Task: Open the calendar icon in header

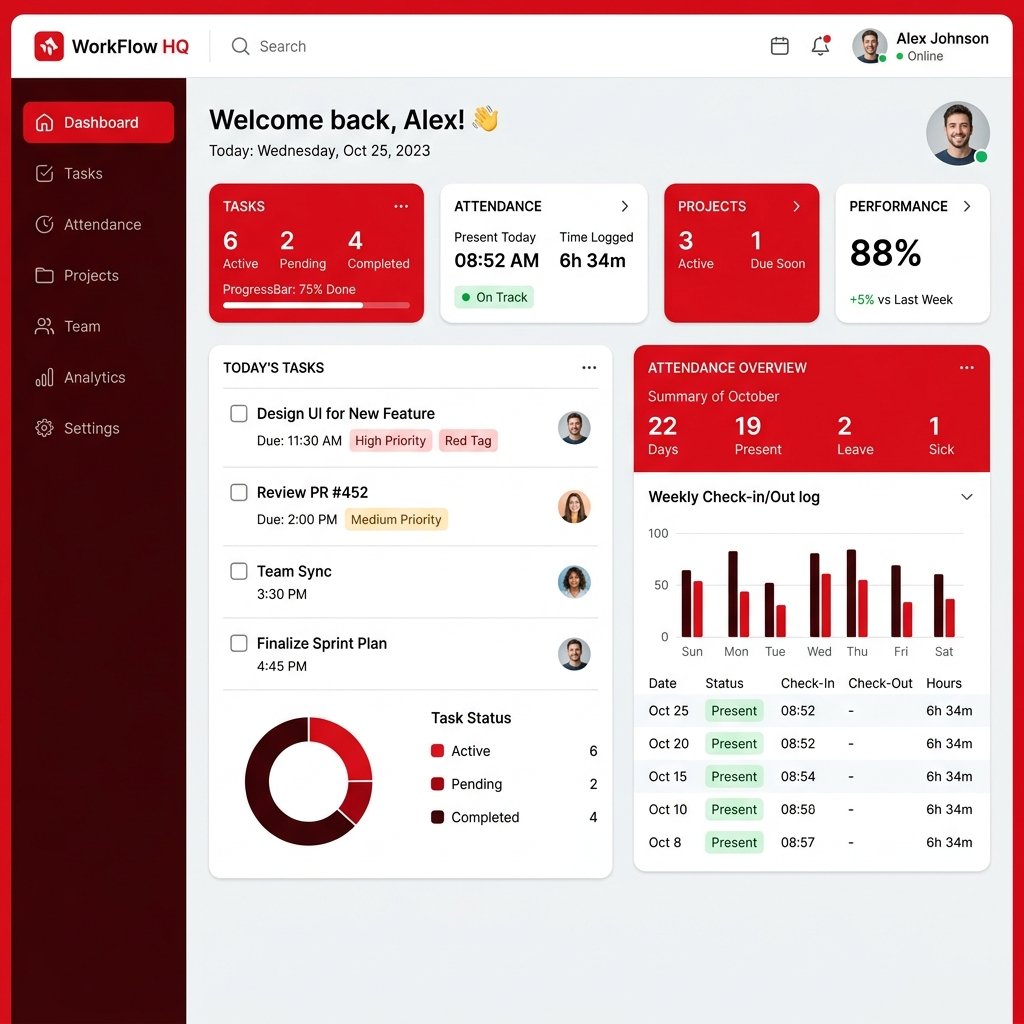Action: (x=780, y=46)
